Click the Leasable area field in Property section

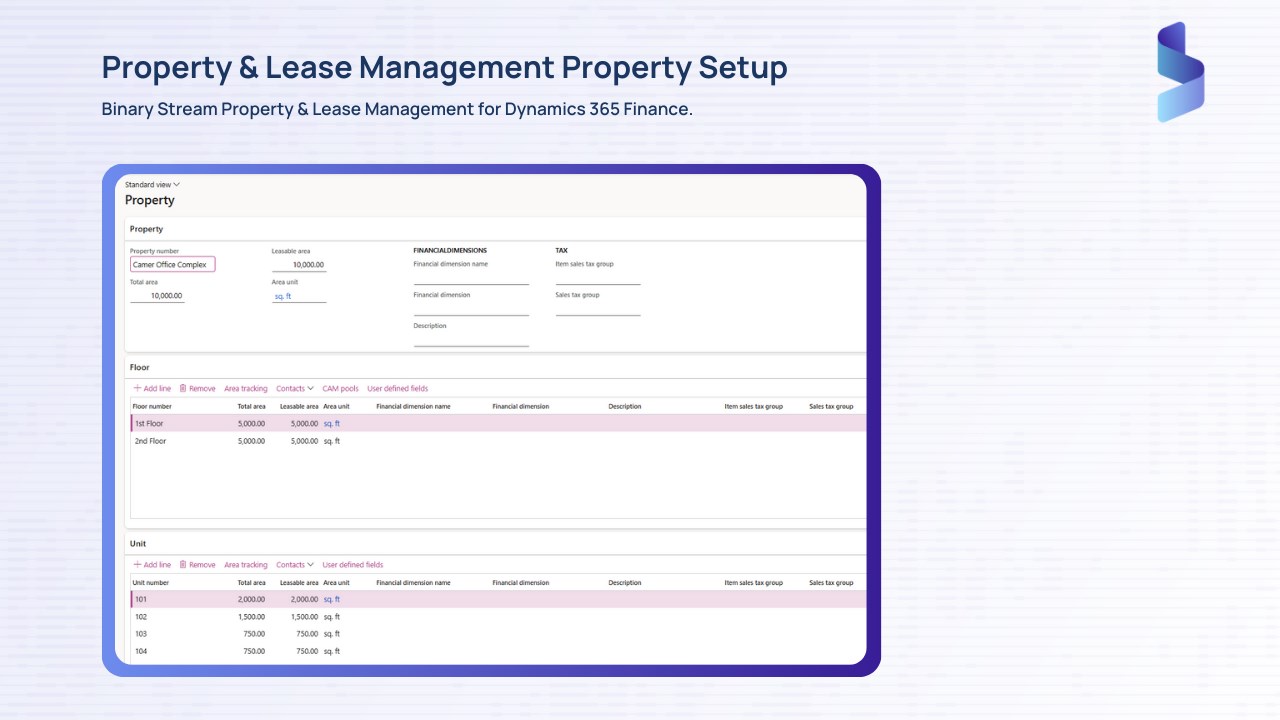(299, 265)
